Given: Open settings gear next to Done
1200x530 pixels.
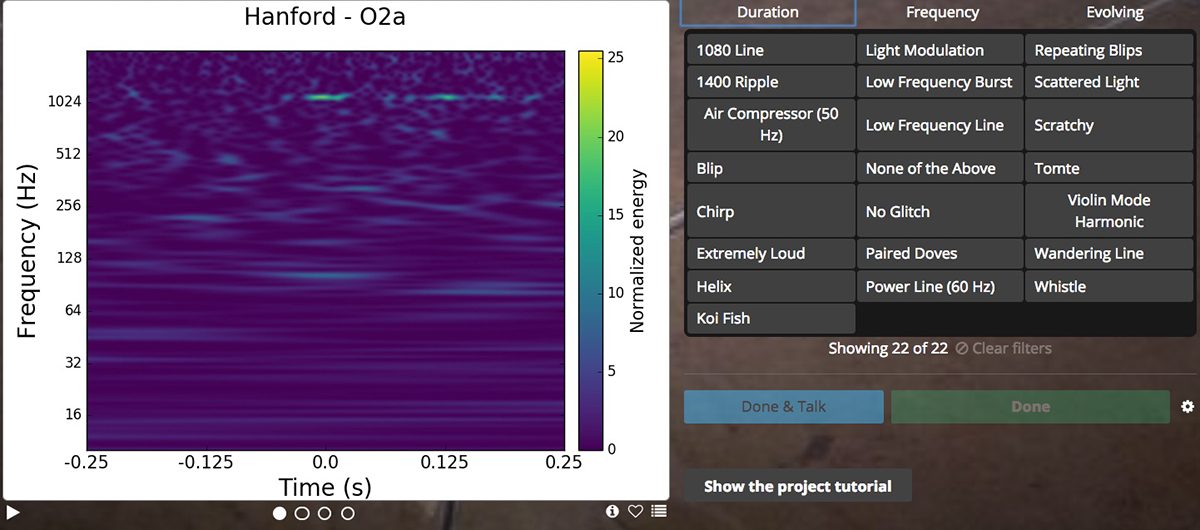Looking at the screenshot, I should [x=1187, y=407].
